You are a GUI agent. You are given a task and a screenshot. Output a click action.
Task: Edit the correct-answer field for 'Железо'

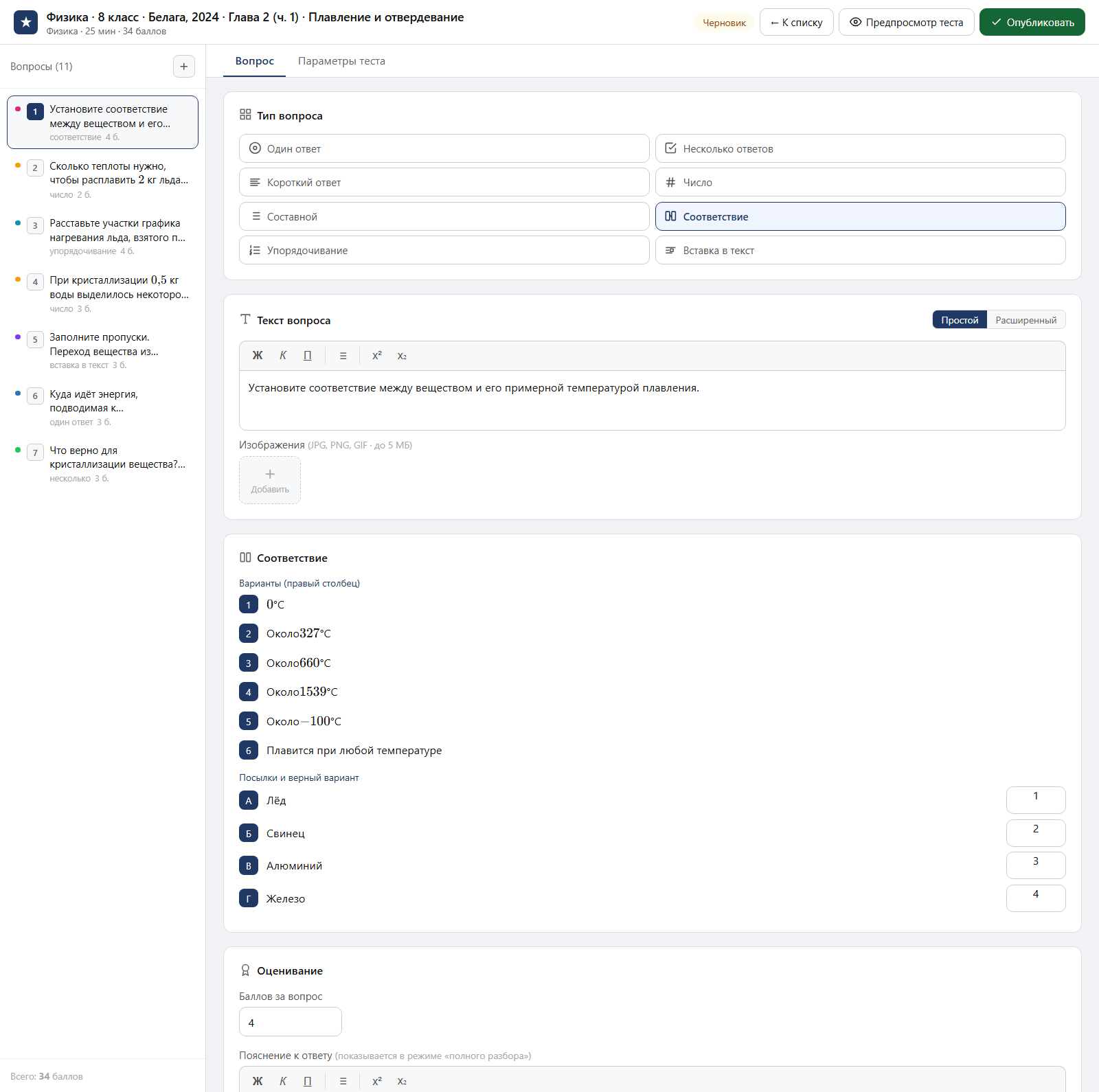pyautogui.click(x=1036, y=898)
